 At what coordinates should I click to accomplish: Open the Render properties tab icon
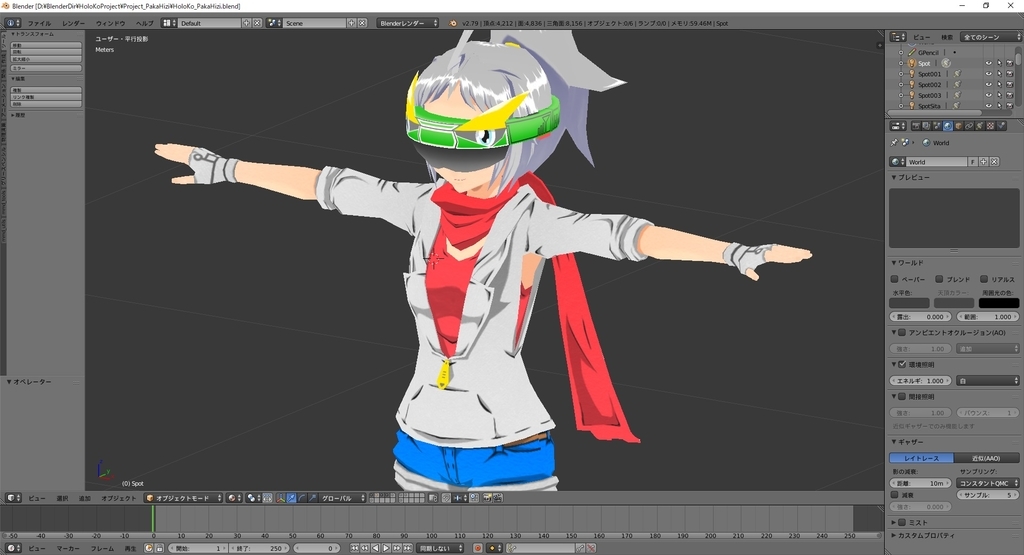click(916, 126)
